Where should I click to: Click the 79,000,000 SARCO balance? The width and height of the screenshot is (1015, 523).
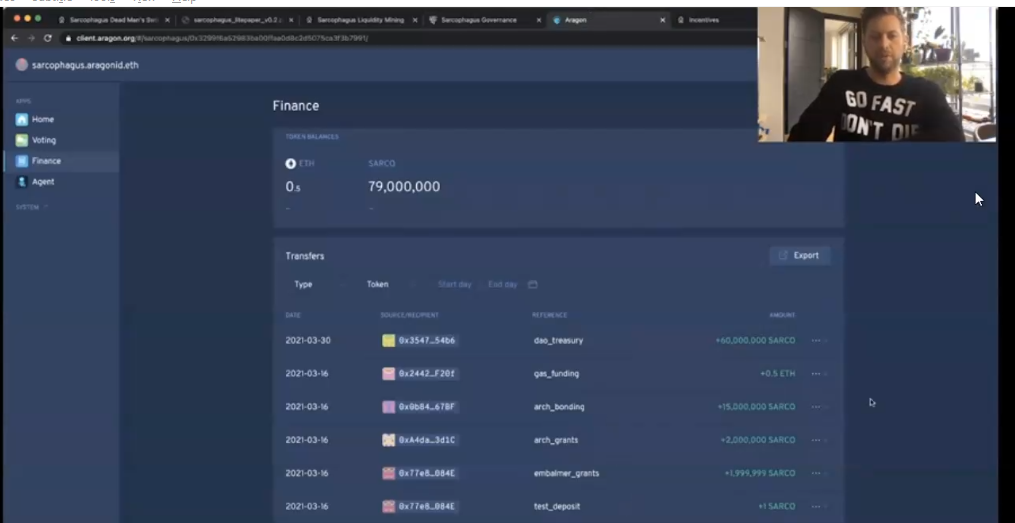pyautogui.click(x=404, y=186)
